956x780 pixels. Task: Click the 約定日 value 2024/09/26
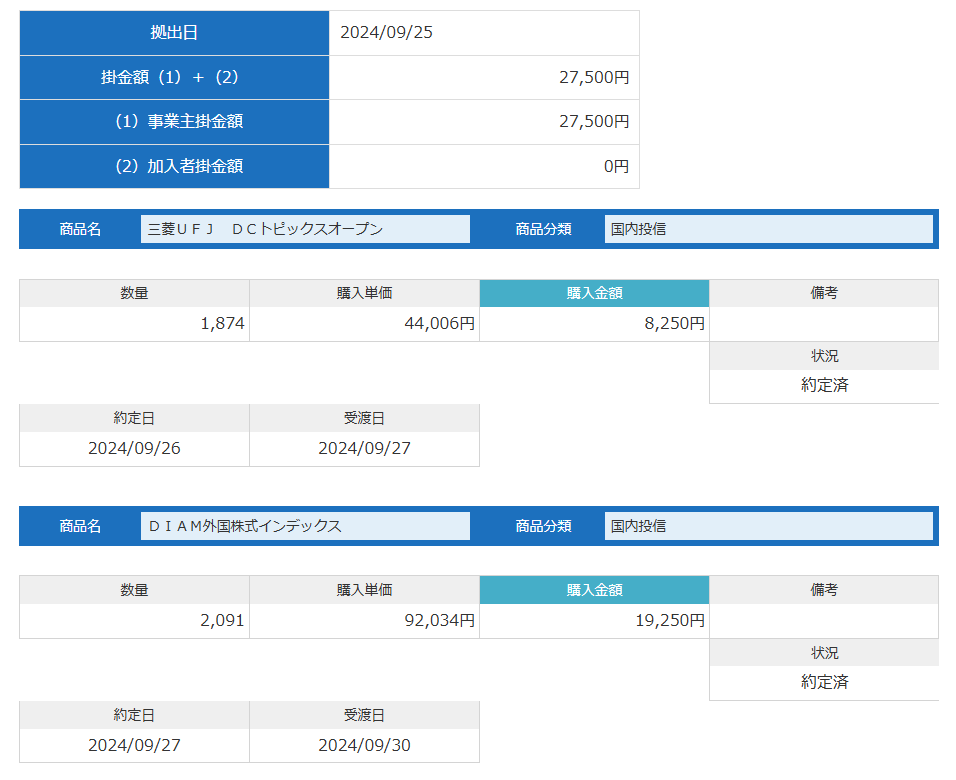(134, 449)
